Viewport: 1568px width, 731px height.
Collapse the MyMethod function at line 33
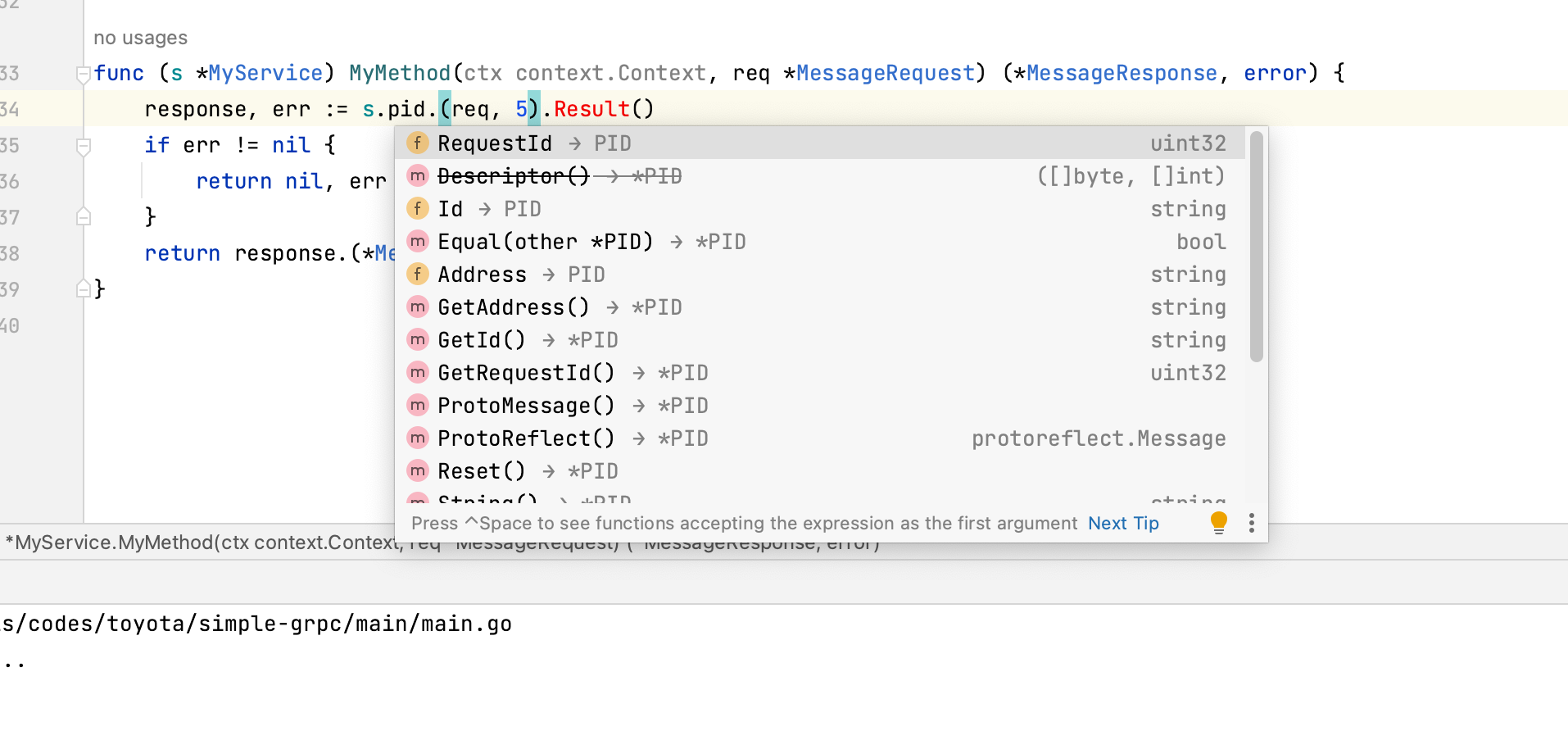pyautogui.click(x=82, y=75)
